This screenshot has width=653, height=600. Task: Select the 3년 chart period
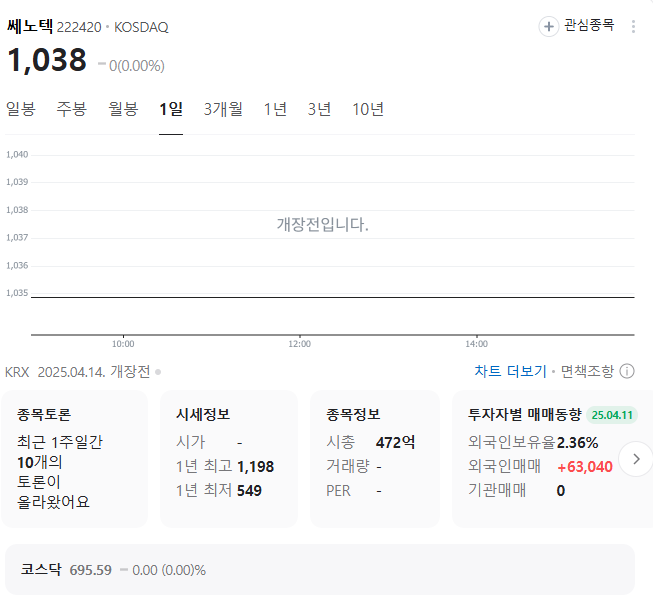319,109
